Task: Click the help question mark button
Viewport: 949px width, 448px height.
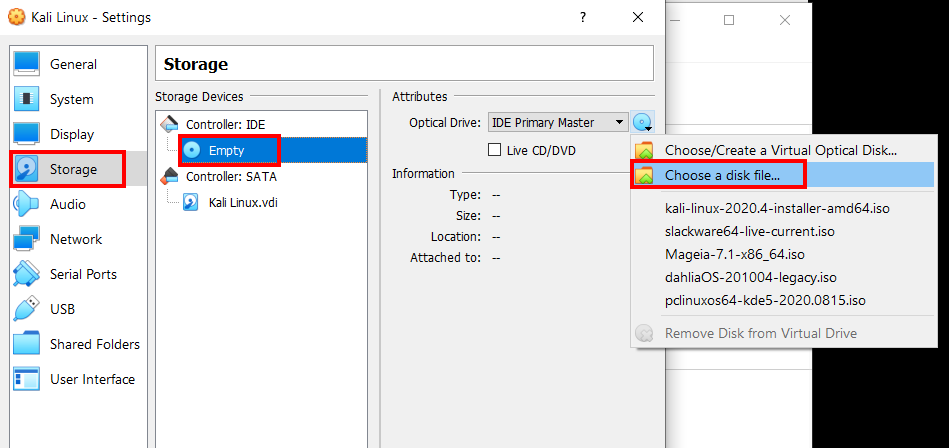Action: (x=582, y=17)
